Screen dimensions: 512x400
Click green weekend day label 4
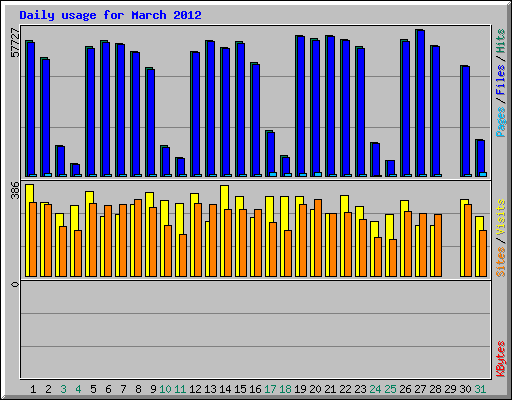(78, 389)
